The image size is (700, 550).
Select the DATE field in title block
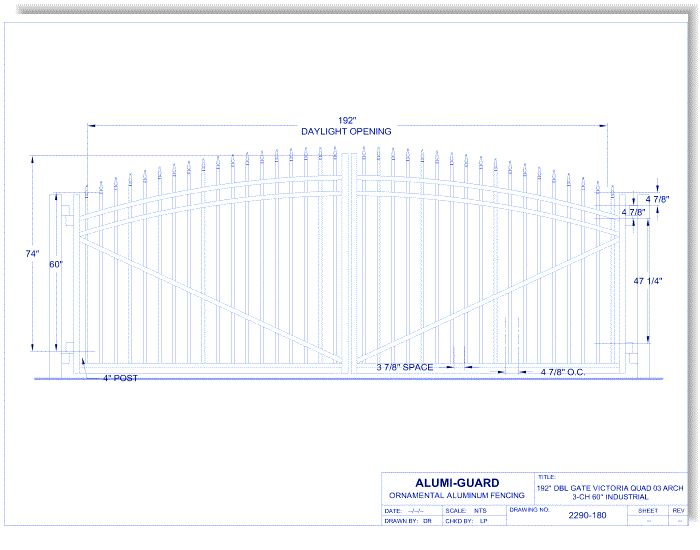pyautogui.click(x=404, y=511)
